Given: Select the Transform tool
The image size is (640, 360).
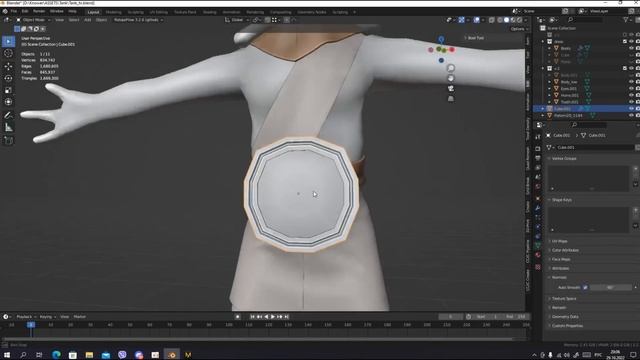Looking at the screenshot, I should pyautogui.click(x=9, y=102).
